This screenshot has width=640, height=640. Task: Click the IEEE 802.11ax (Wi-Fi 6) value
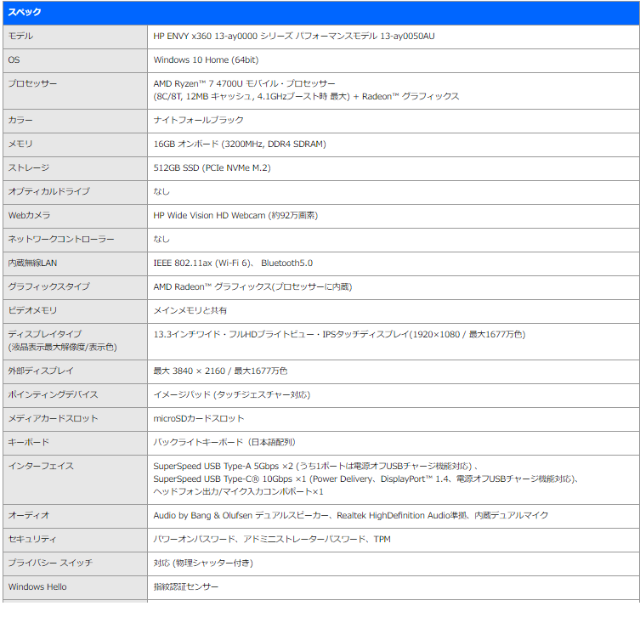tap(233, 263)
